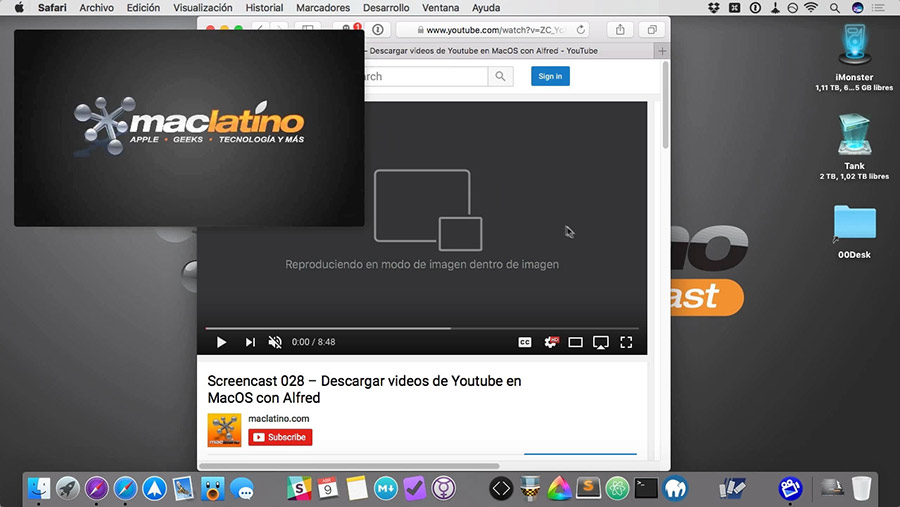Open Notification Center from menu bar
900x507 pixels.
pos(878,7)
